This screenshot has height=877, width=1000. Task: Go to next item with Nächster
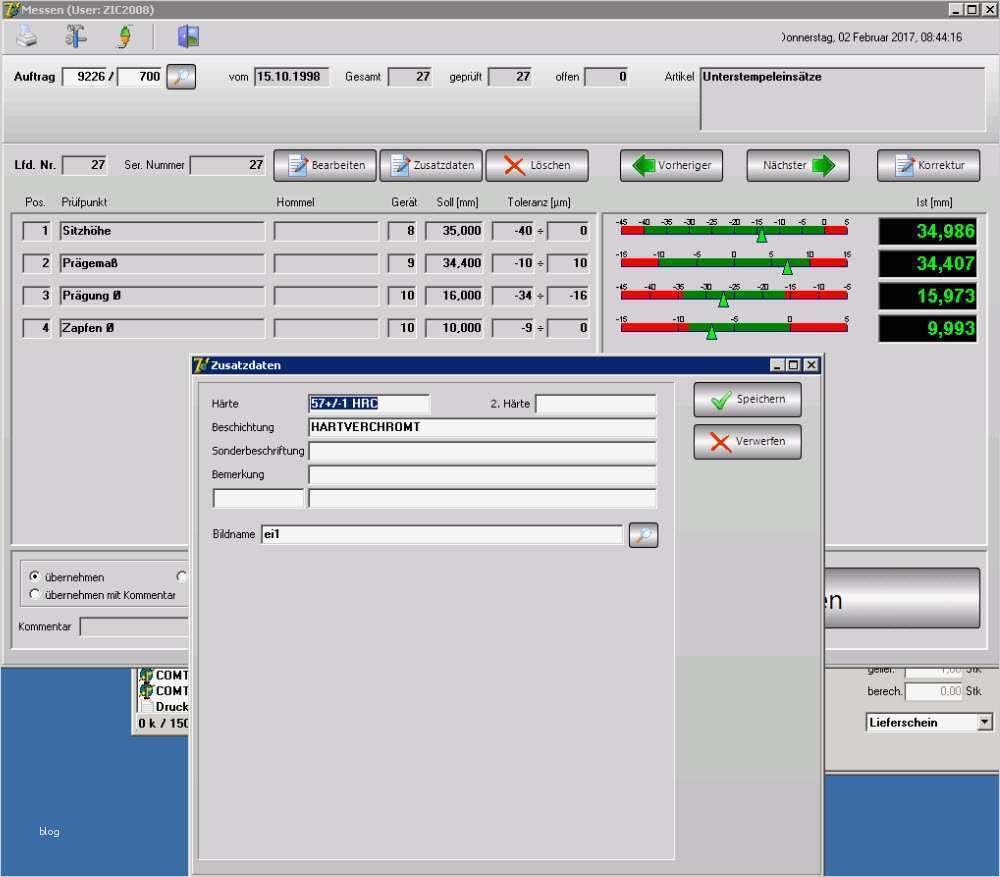798,165
